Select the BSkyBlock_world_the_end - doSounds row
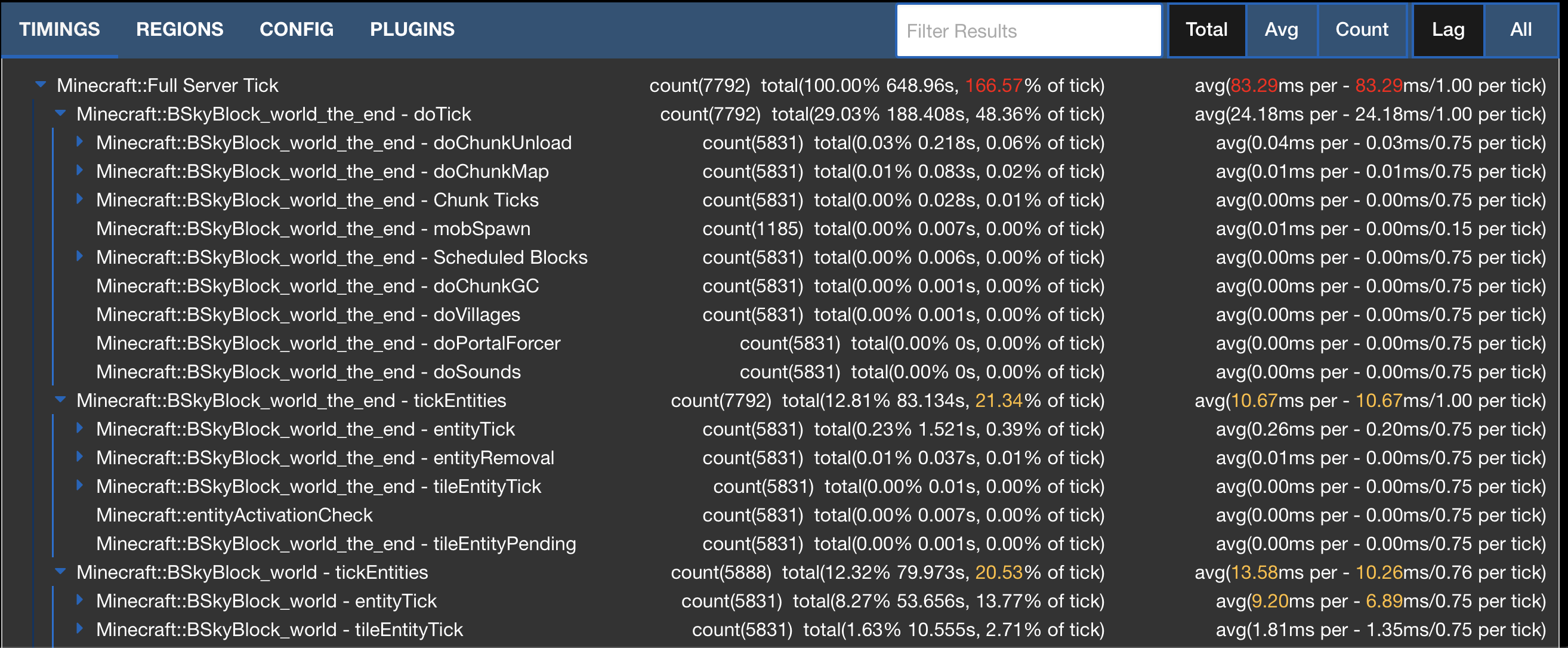 coord(820,372)
